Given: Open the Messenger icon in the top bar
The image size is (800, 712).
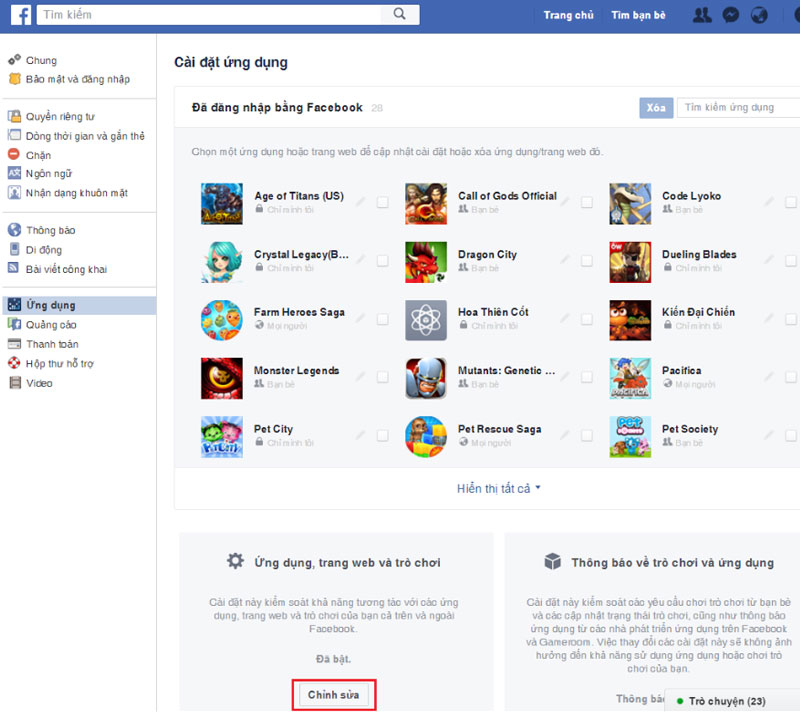Looking at the screenshot, I should click(731, 15).
